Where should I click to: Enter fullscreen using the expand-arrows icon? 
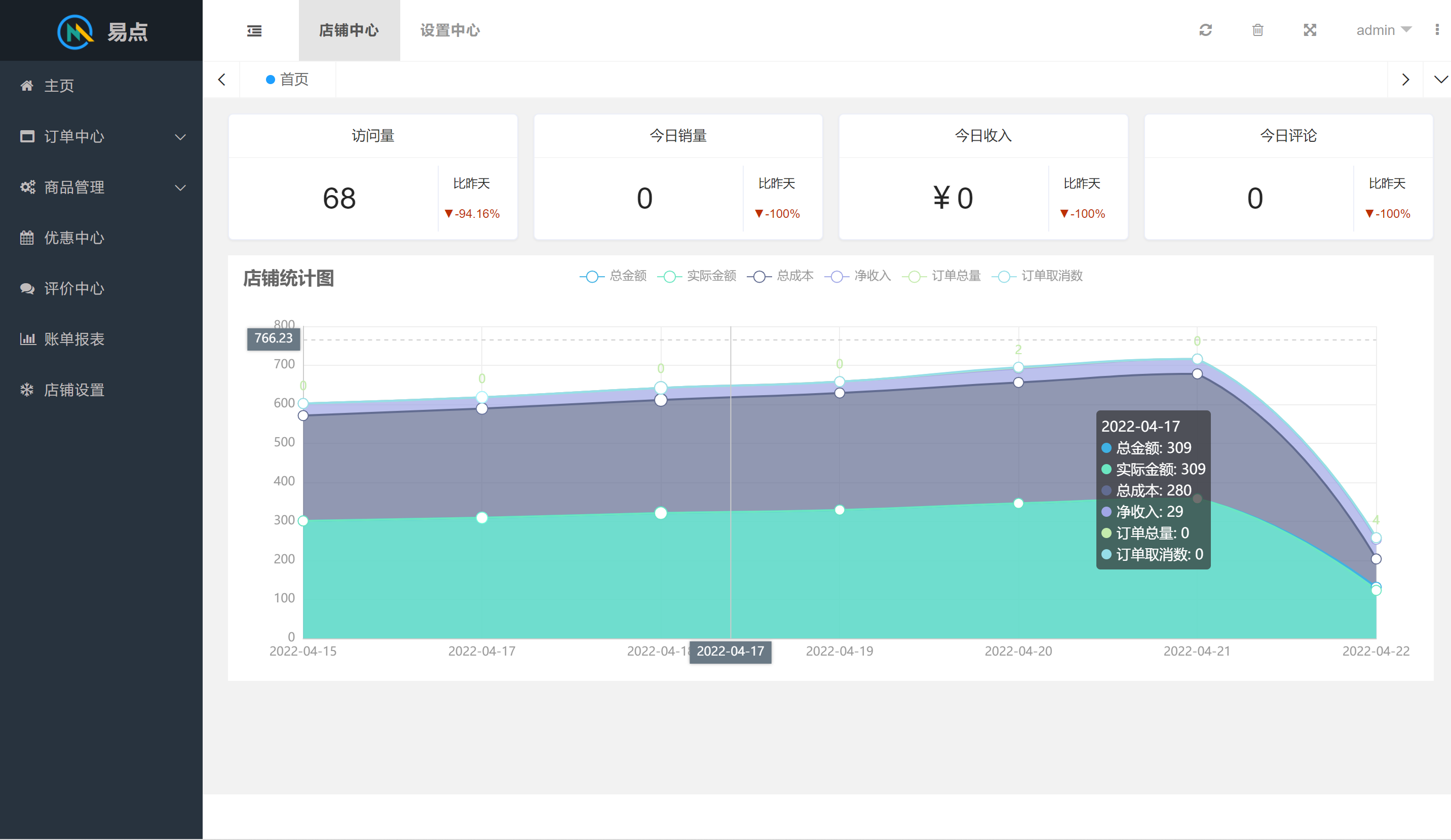click(x=1310, y=30)
